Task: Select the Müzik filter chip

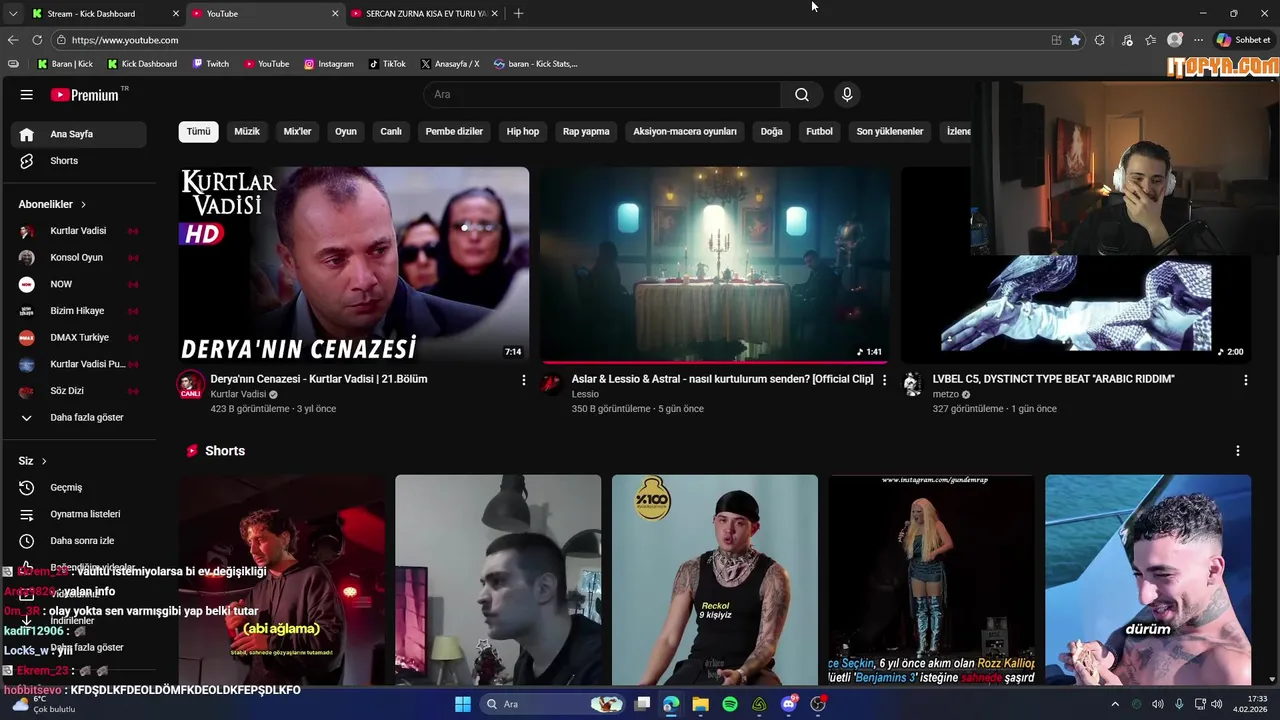Action: coord(247,132)
